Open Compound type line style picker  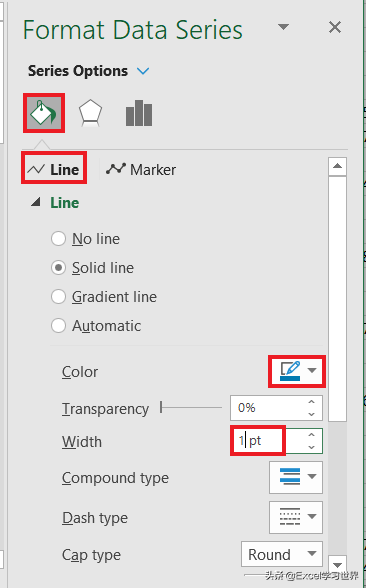pos(296,477)
